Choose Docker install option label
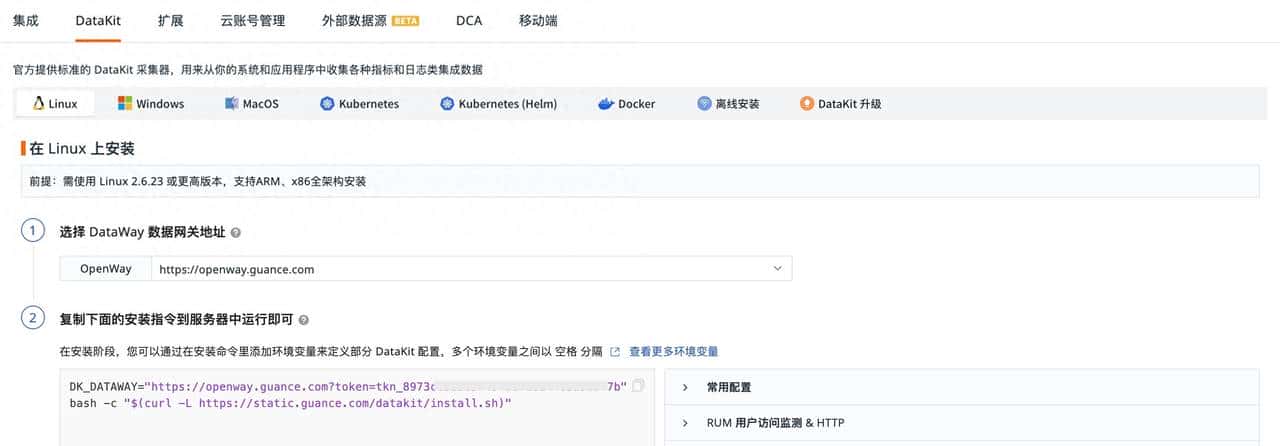The height and width of the screenshot is (446, 1280). 637,104
